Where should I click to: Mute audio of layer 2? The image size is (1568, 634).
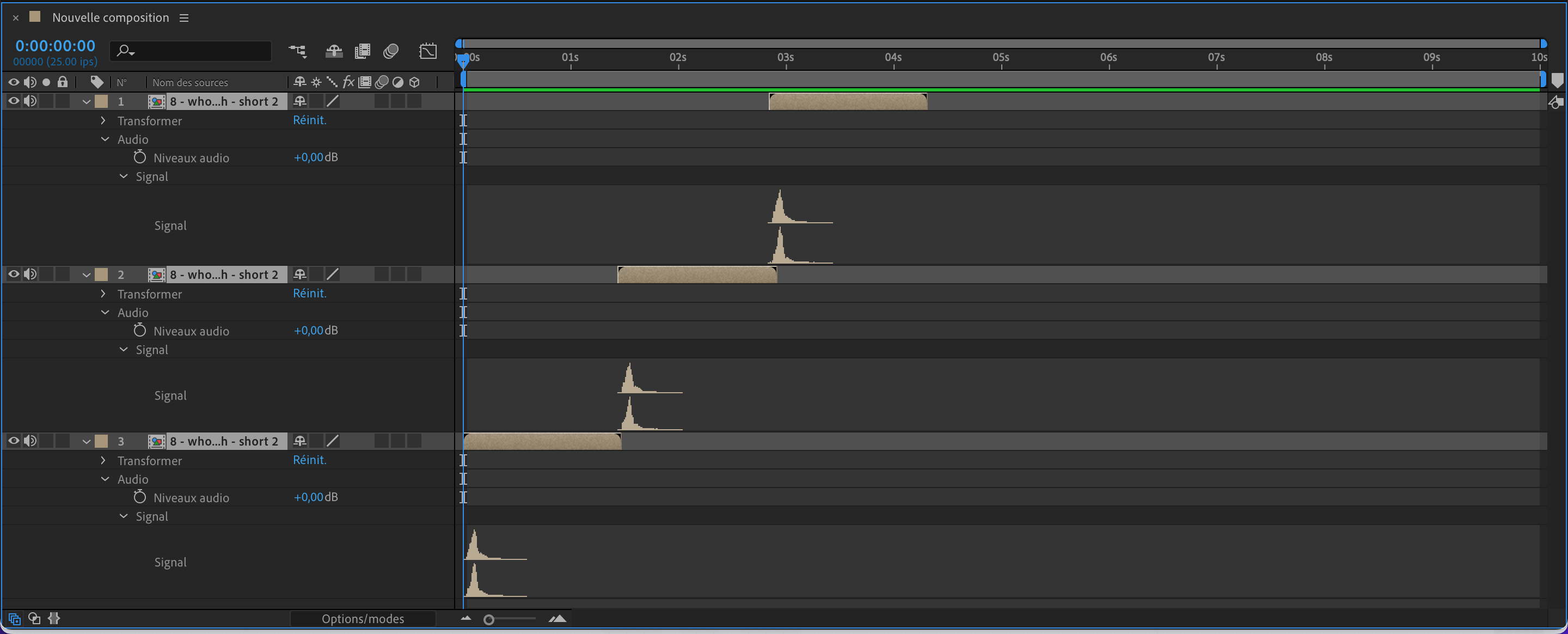(x=30, y=274)
